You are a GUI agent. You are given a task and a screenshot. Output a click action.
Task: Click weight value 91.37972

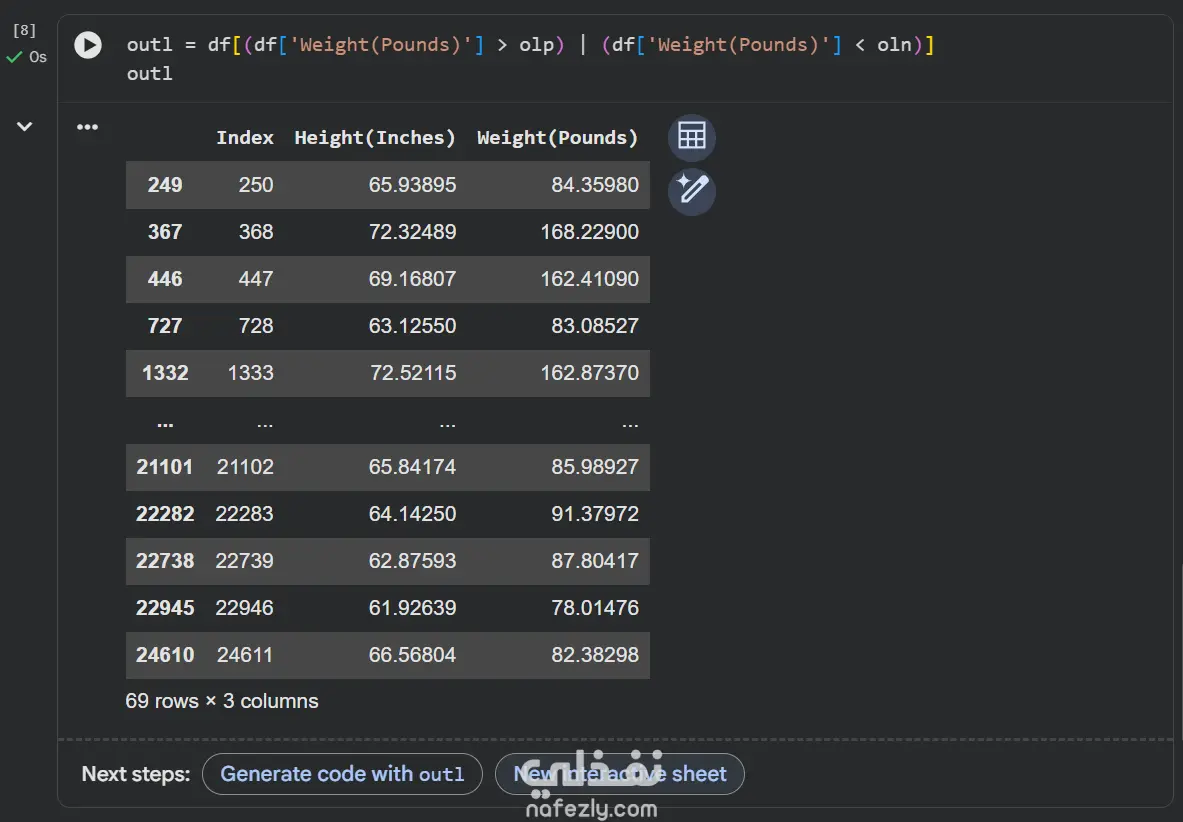(x=595, y=514)
